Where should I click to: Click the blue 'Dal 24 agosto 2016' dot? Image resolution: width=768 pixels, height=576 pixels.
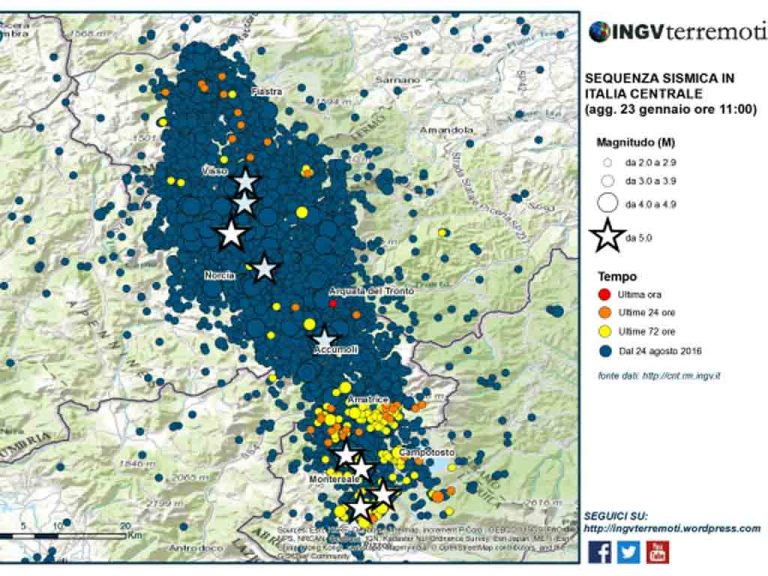pos(604,349)
